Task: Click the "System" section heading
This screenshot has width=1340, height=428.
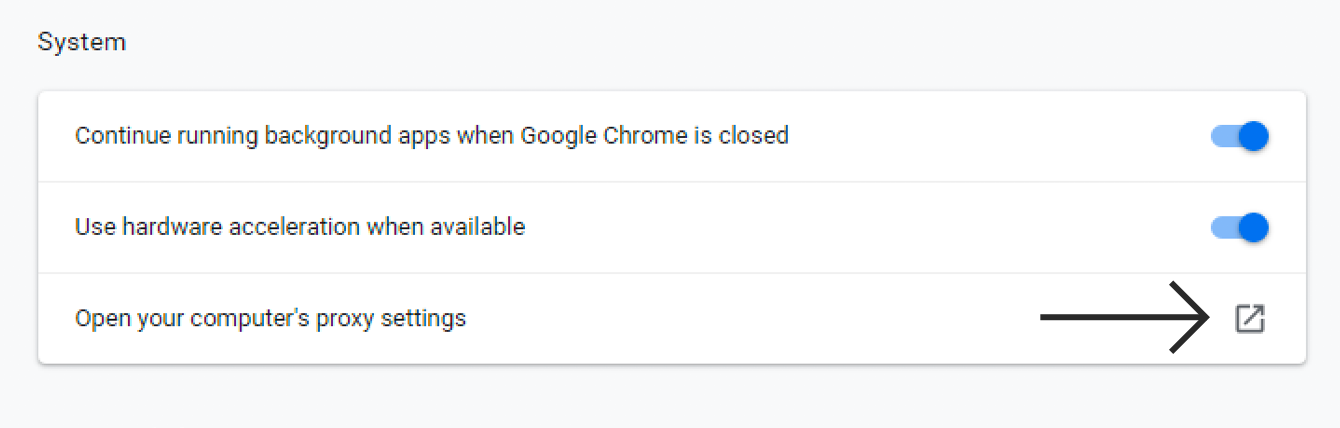Action: click(82, 43)
